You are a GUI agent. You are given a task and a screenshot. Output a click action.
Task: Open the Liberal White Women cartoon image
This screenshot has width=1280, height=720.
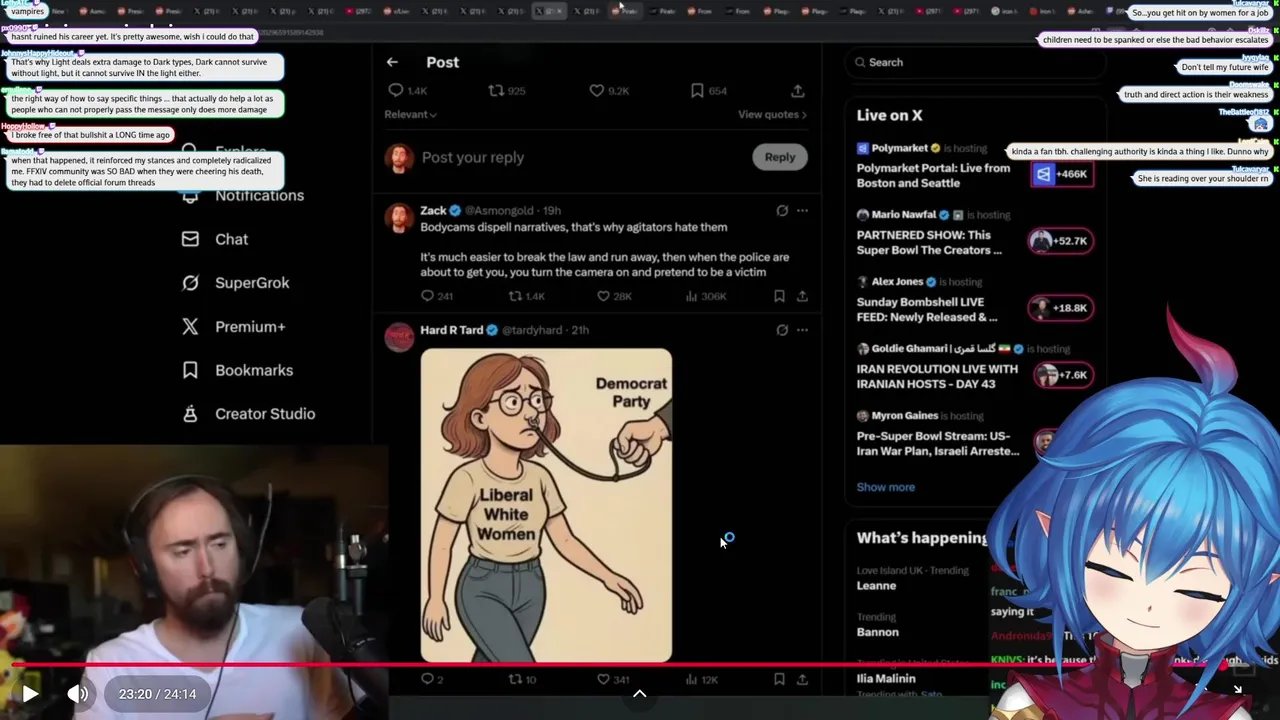[546, 505]
